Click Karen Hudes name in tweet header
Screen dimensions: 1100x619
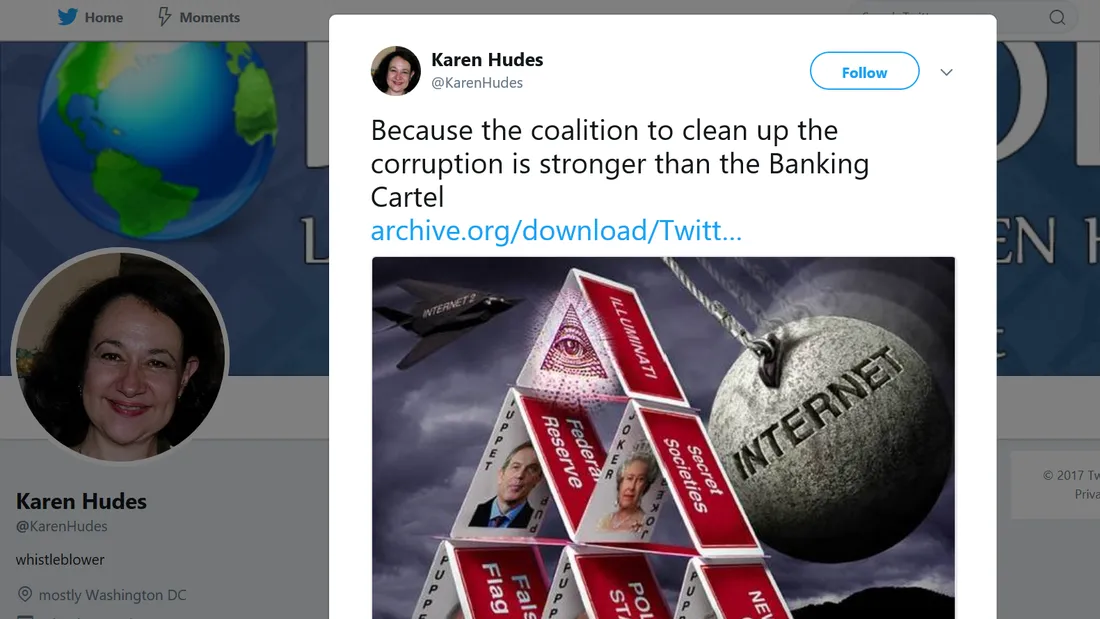[487, 60]
